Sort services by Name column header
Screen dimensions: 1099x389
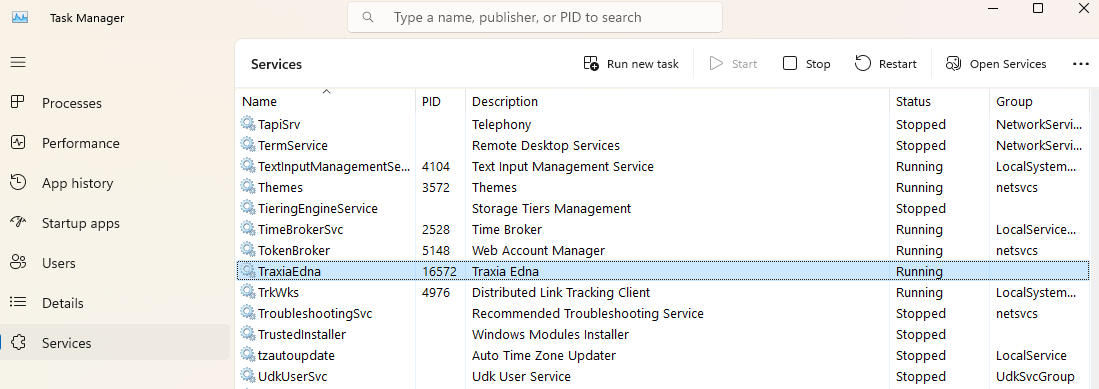[x=326, y=101]
